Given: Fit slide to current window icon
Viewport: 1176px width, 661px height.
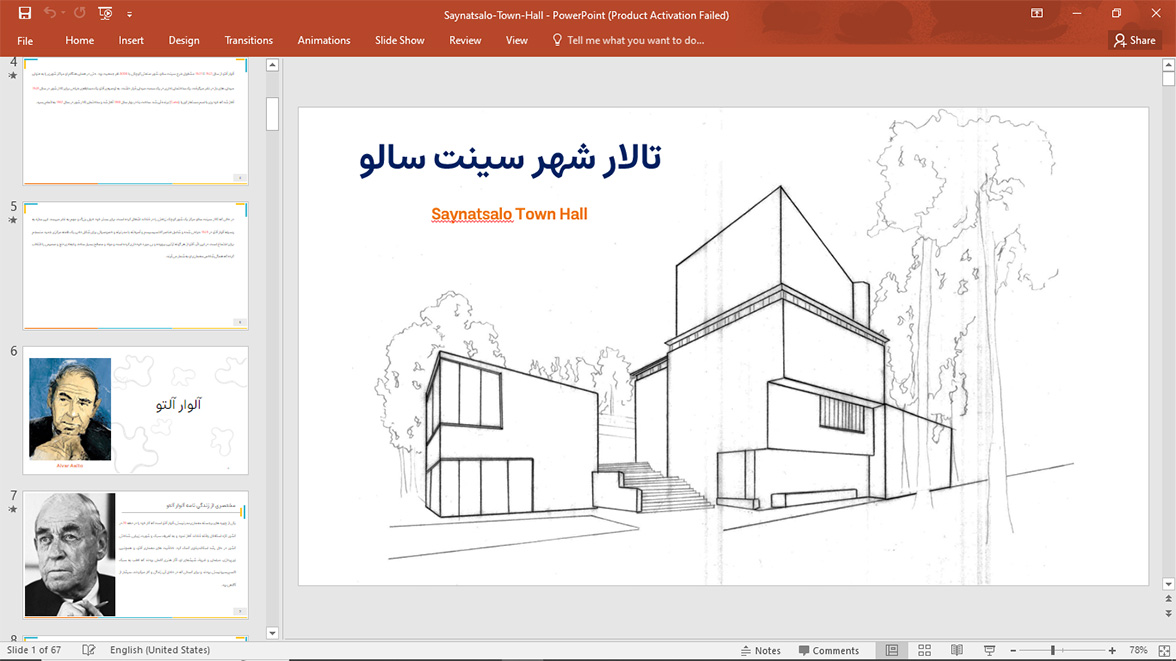Looking at the screenshot, I should 1164,650.
